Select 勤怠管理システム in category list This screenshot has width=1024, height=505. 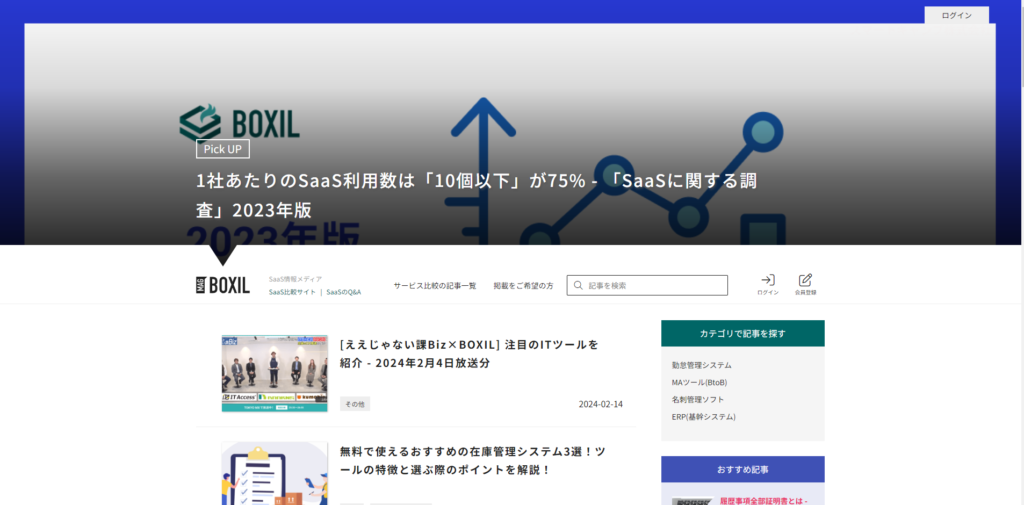[x=701, y=365]
